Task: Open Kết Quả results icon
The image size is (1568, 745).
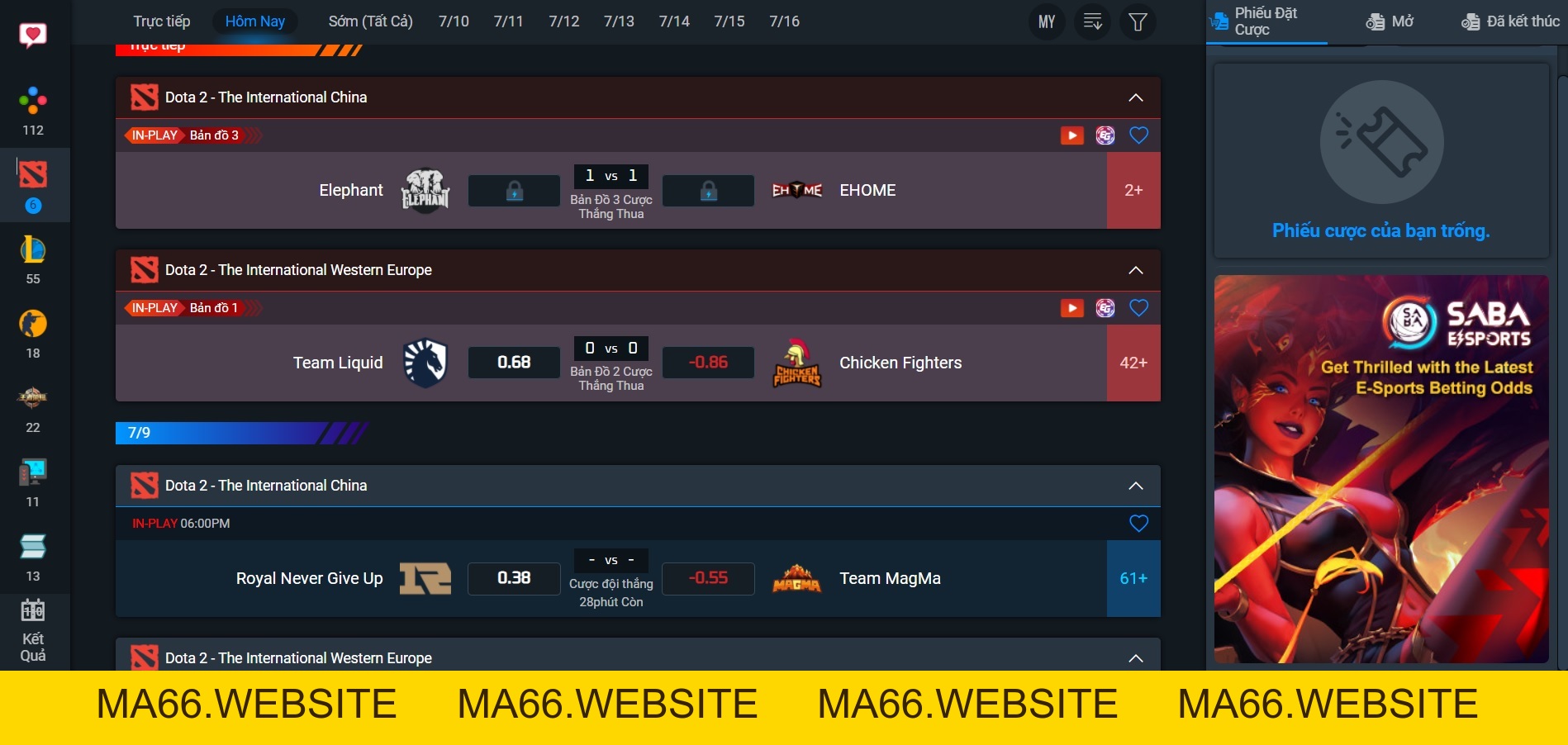Action: tap(33, 630)
